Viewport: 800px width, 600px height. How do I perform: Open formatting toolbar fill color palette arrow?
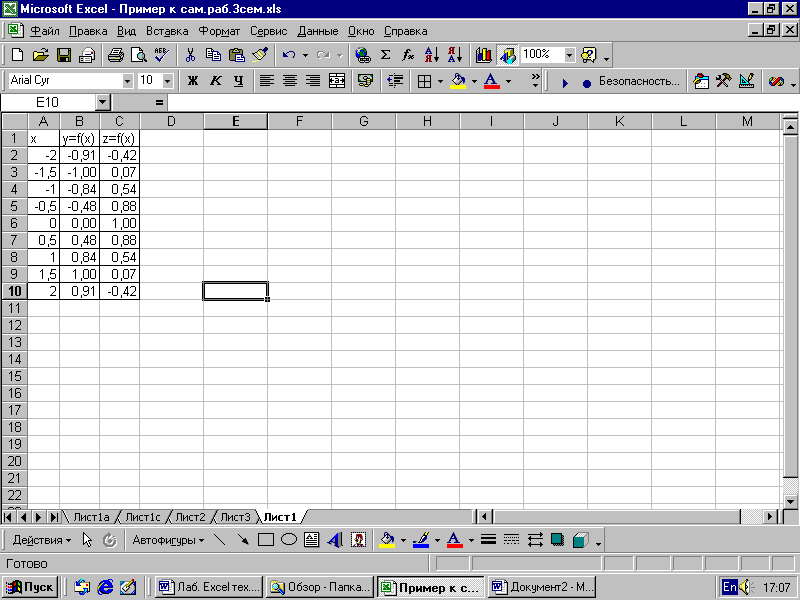pos(474,81)
